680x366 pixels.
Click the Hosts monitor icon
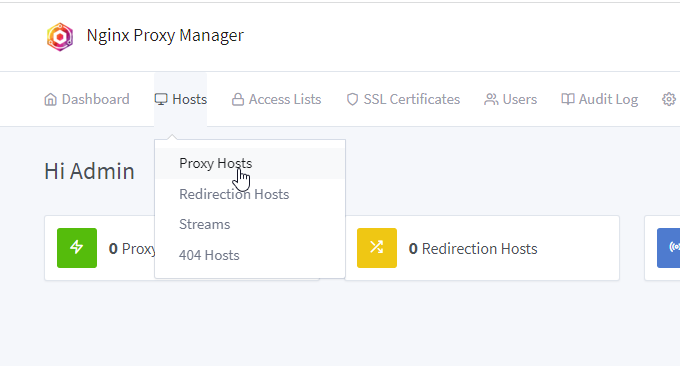[x=161, y=99]
